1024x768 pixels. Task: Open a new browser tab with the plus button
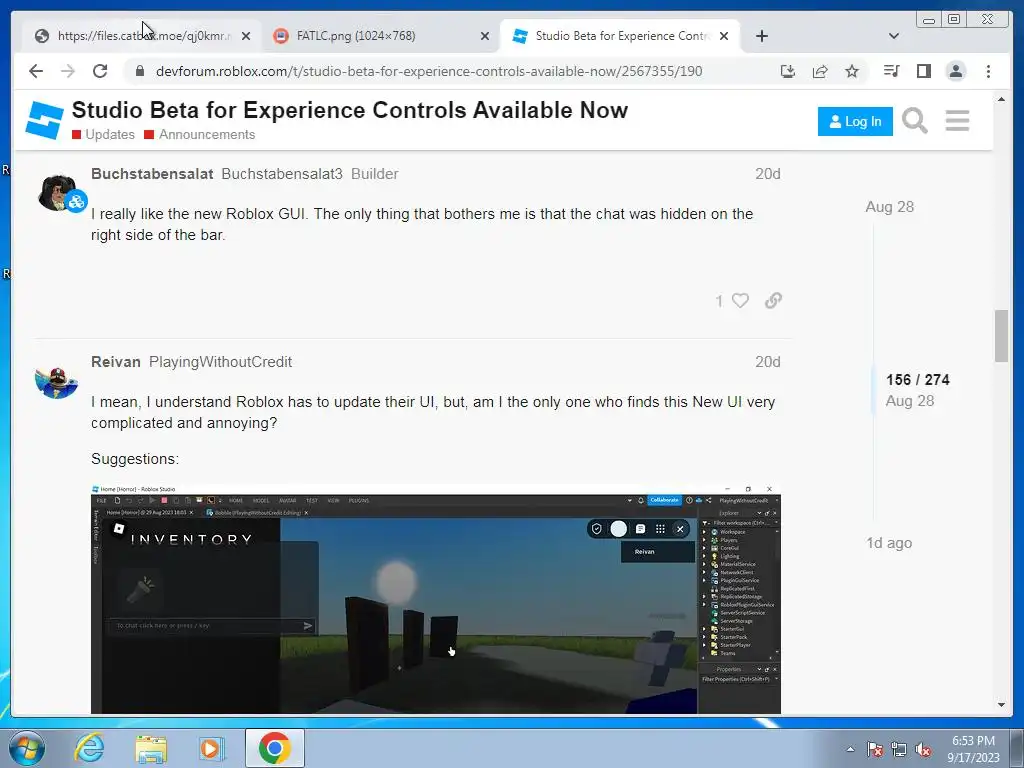761,36
